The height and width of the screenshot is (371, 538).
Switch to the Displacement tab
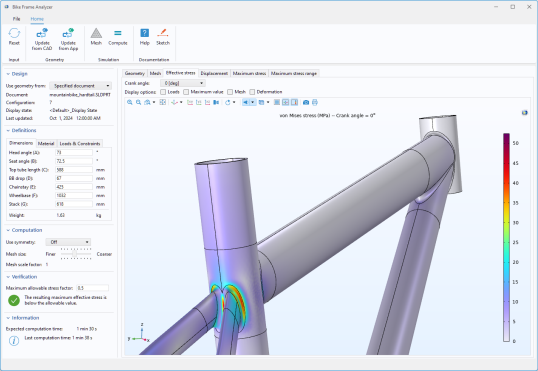click(214, 73)
